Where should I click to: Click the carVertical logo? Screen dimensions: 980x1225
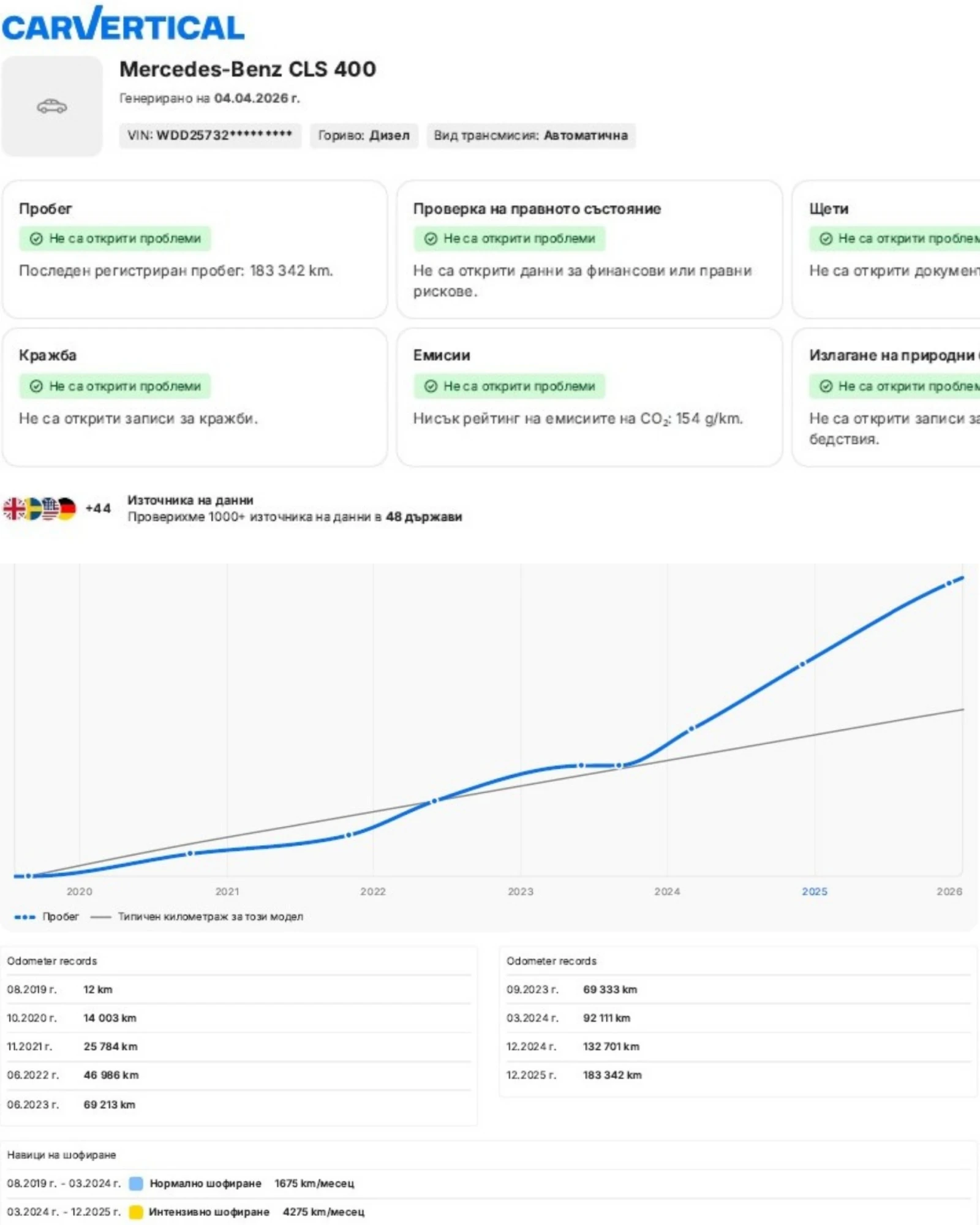pos(123,24)
